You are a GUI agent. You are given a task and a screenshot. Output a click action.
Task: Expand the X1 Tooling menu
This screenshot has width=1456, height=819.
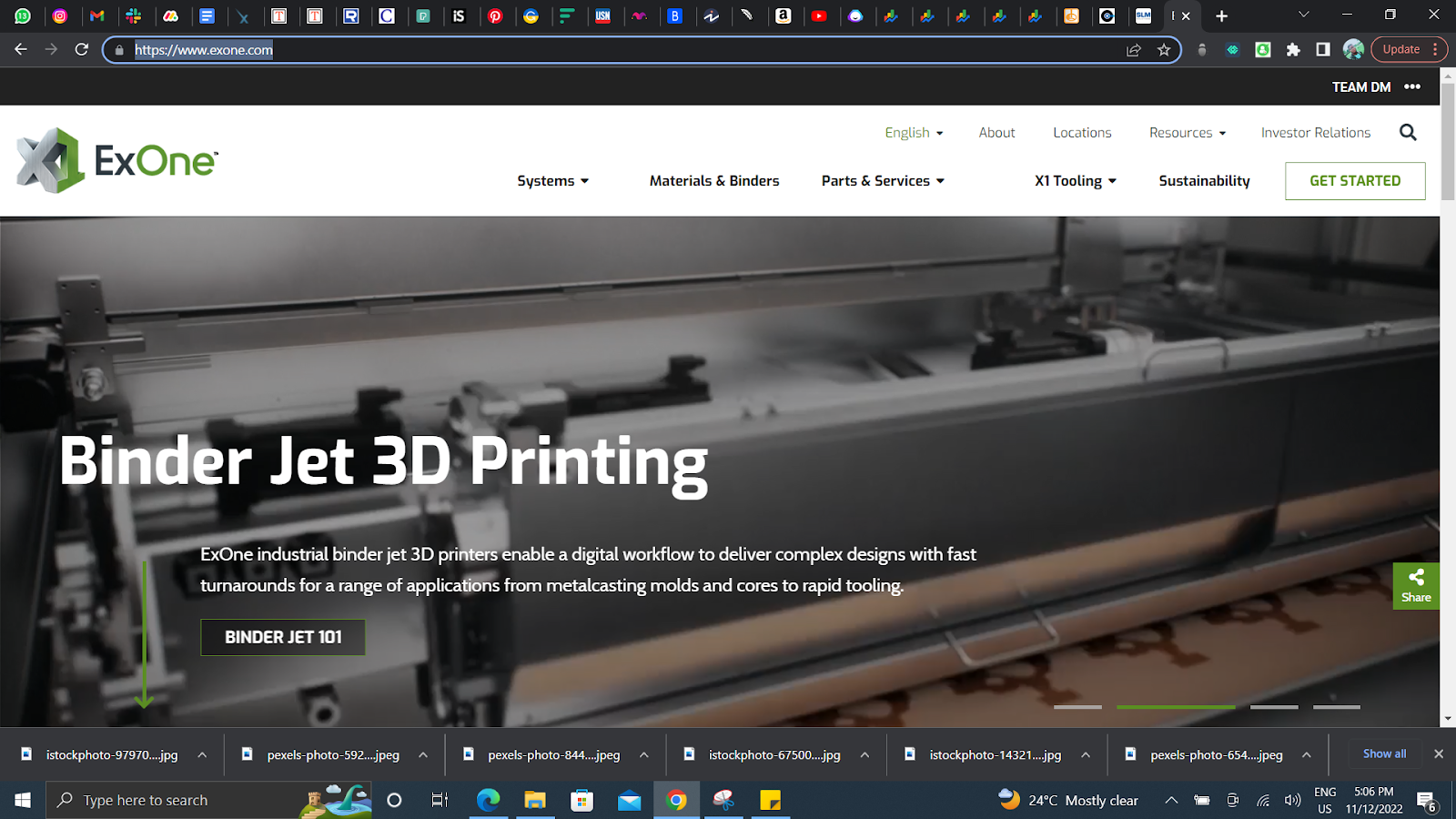point(1075,181)
